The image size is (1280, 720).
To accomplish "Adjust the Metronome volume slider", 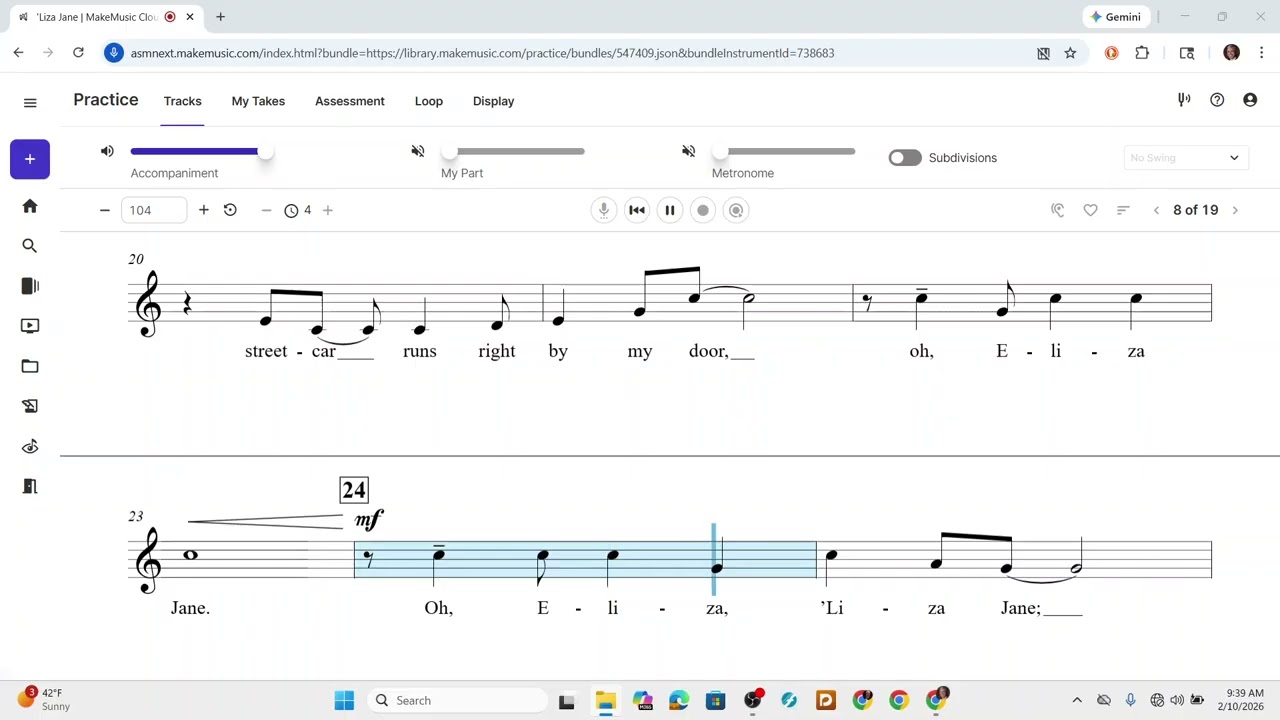I will [784, 151].
